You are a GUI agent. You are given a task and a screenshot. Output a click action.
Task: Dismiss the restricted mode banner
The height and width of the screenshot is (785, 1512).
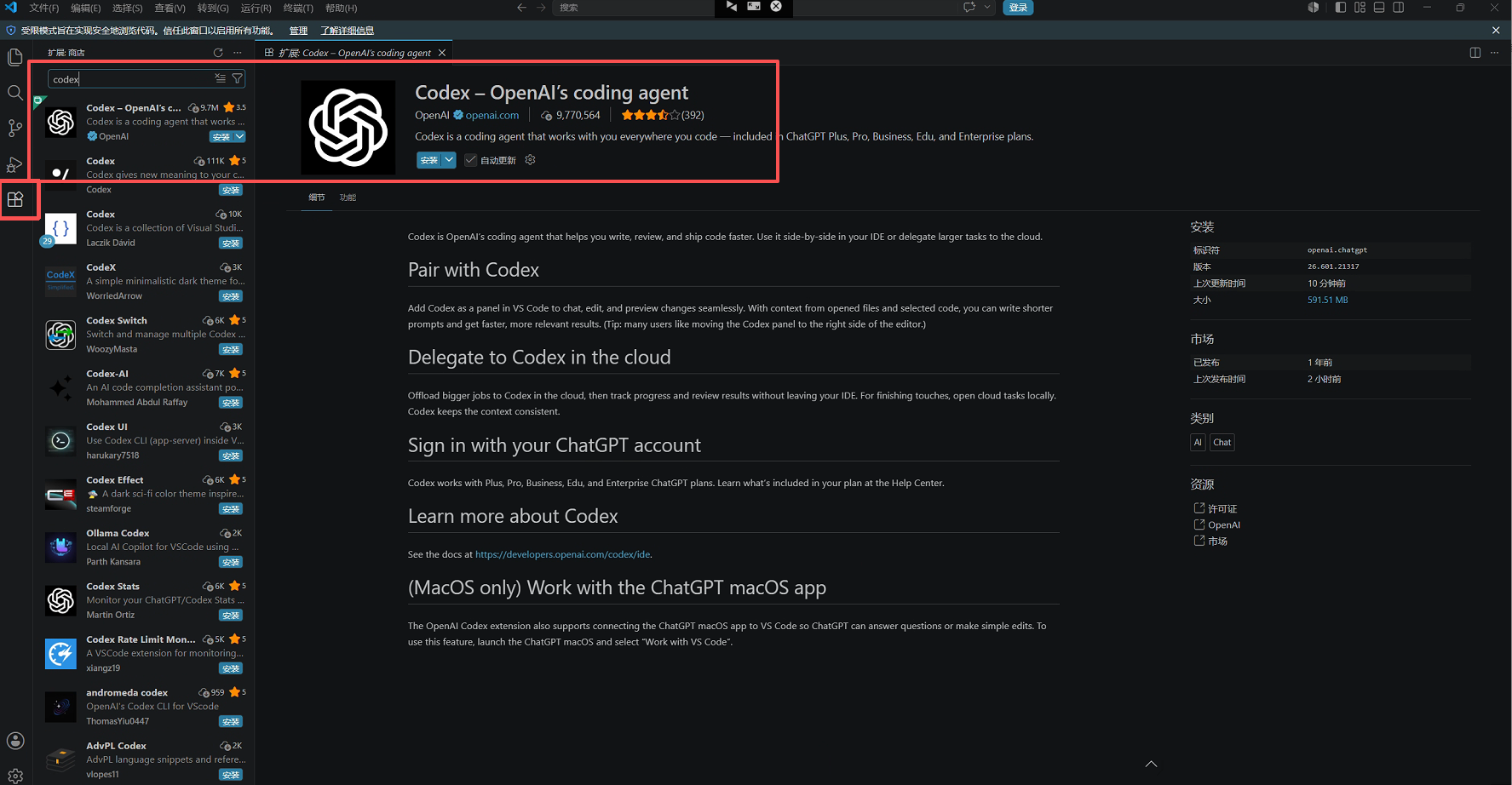[1496, 30]
